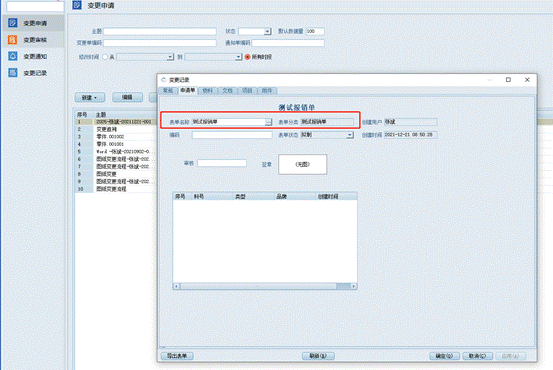Select list row 10 图纸变更流程

tap(115, 189)
